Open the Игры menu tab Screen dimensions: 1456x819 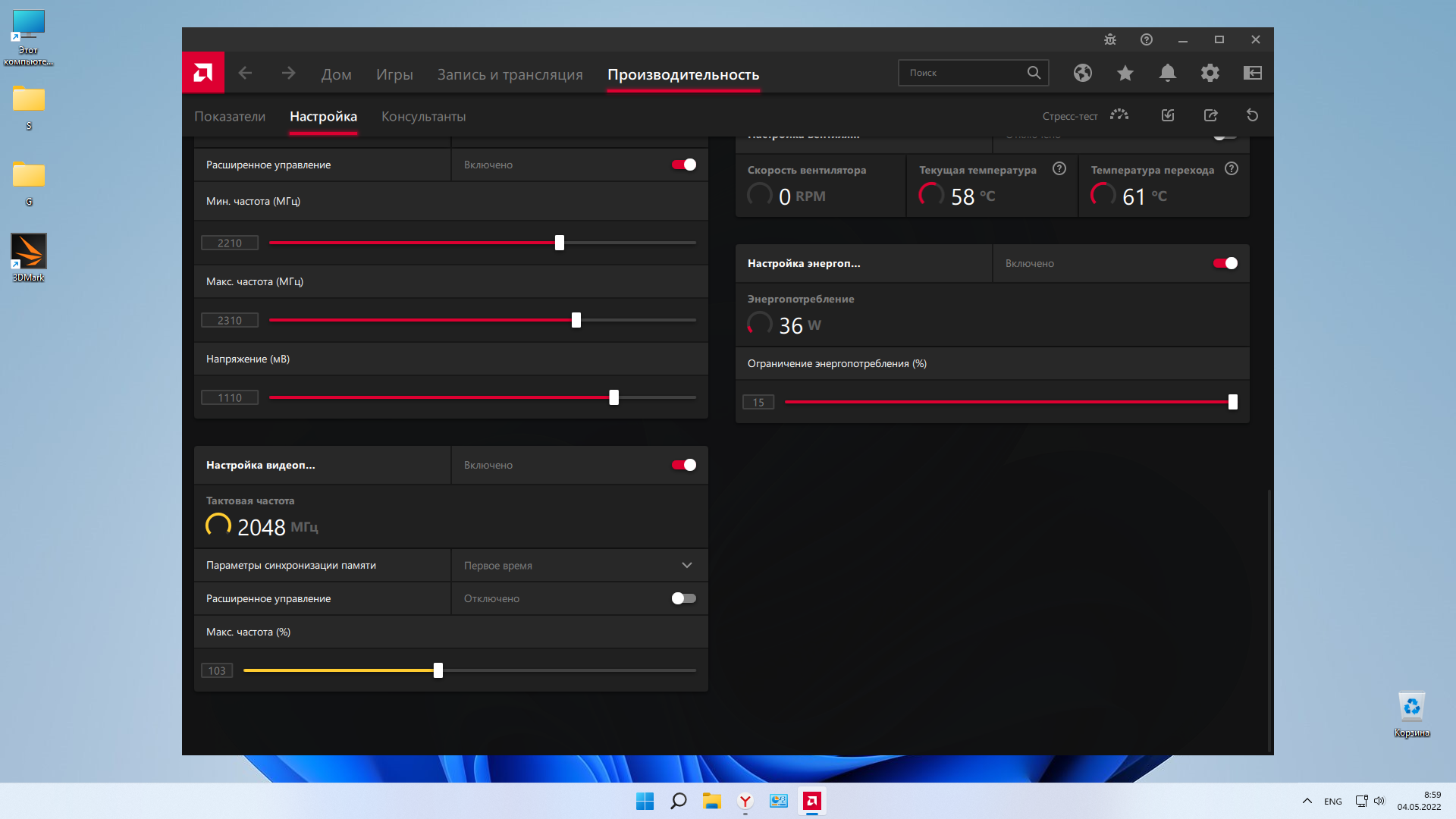coord(394,74)
